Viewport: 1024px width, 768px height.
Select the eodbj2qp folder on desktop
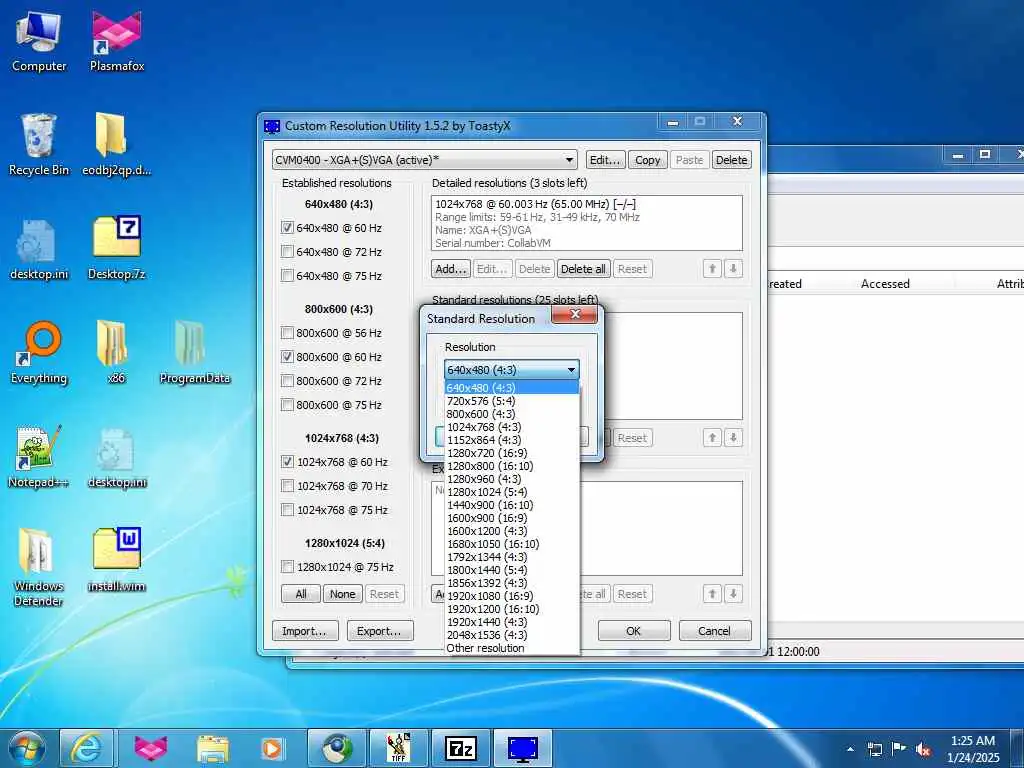click(116, 145)
